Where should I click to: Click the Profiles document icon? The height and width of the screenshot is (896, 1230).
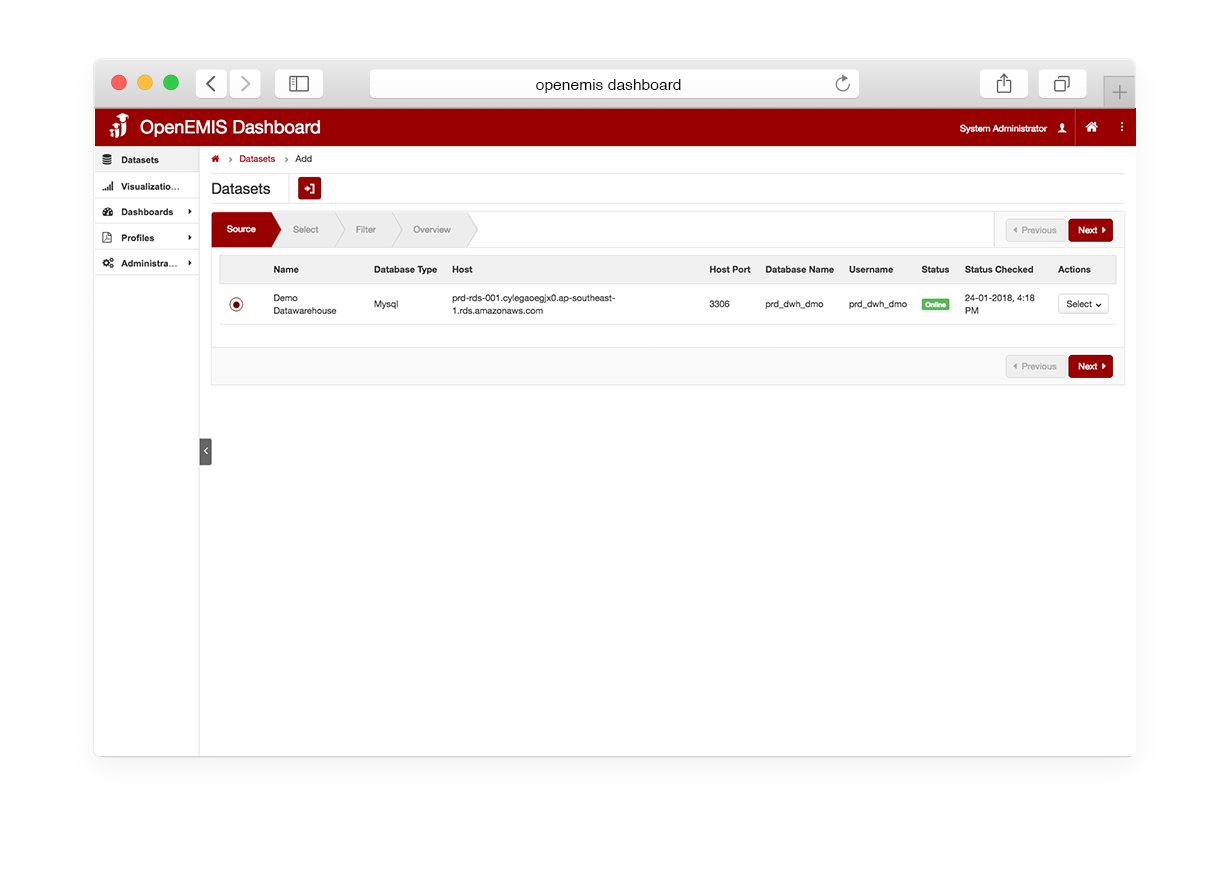pyautogui.click(x=107, y=238)
